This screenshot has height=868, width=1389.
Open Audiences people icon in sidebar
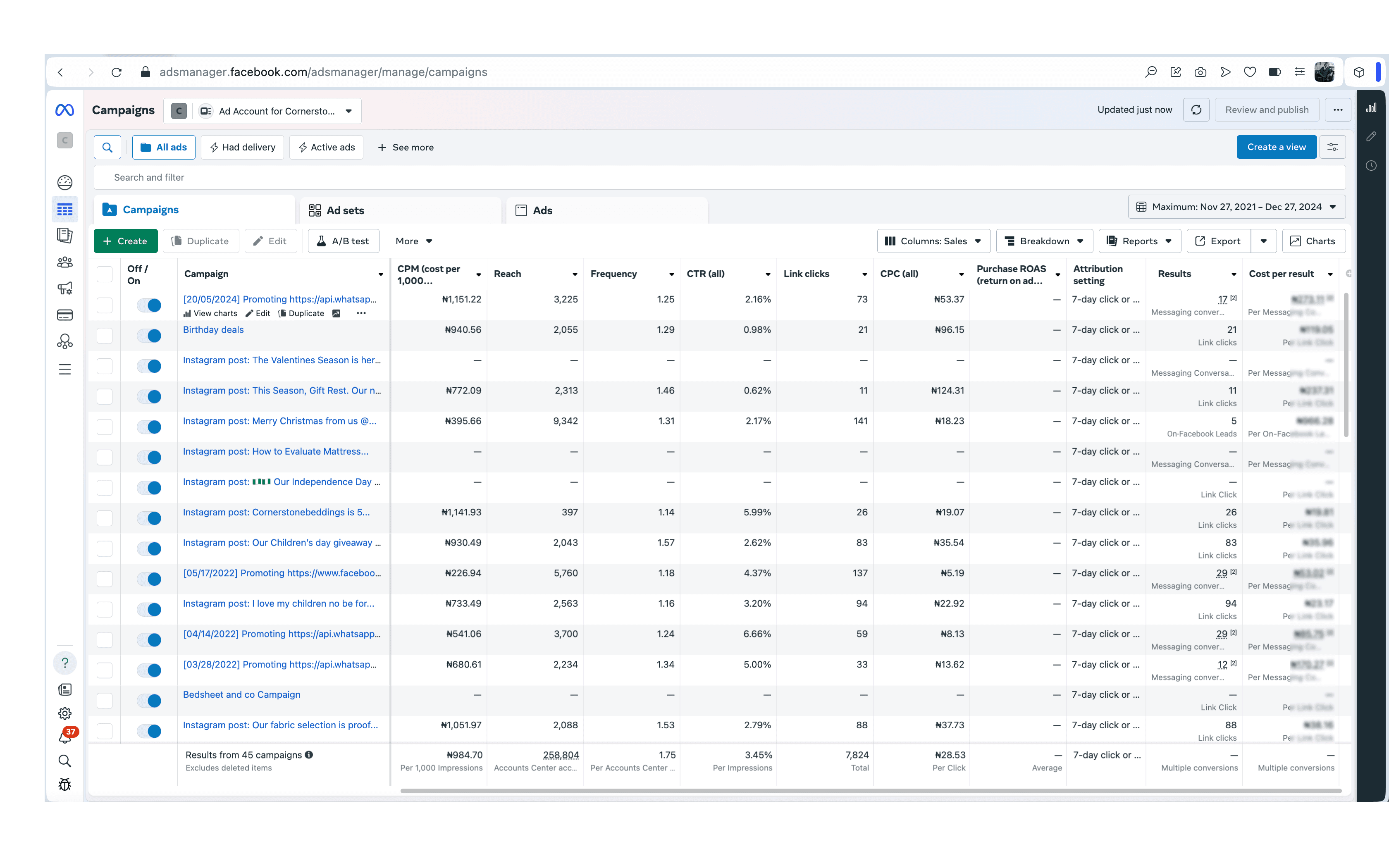[x=65, y=262]
